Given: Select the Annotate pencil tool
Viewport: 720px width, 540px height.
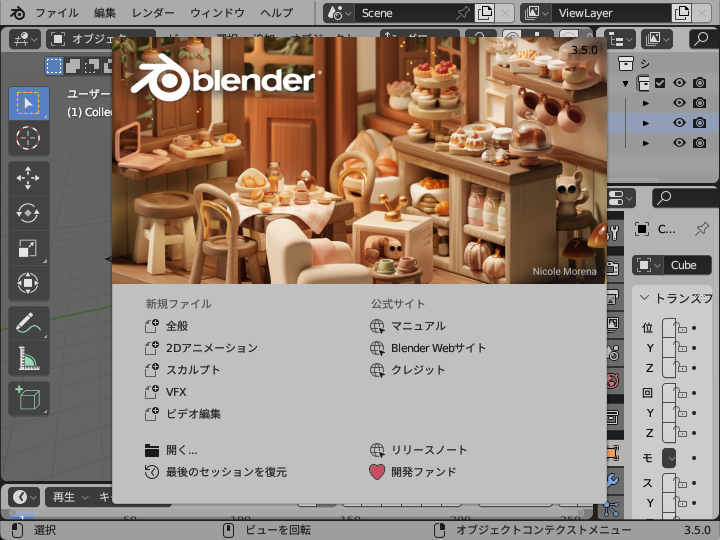Looking at the screenshot, I should (x=28, y=323).
